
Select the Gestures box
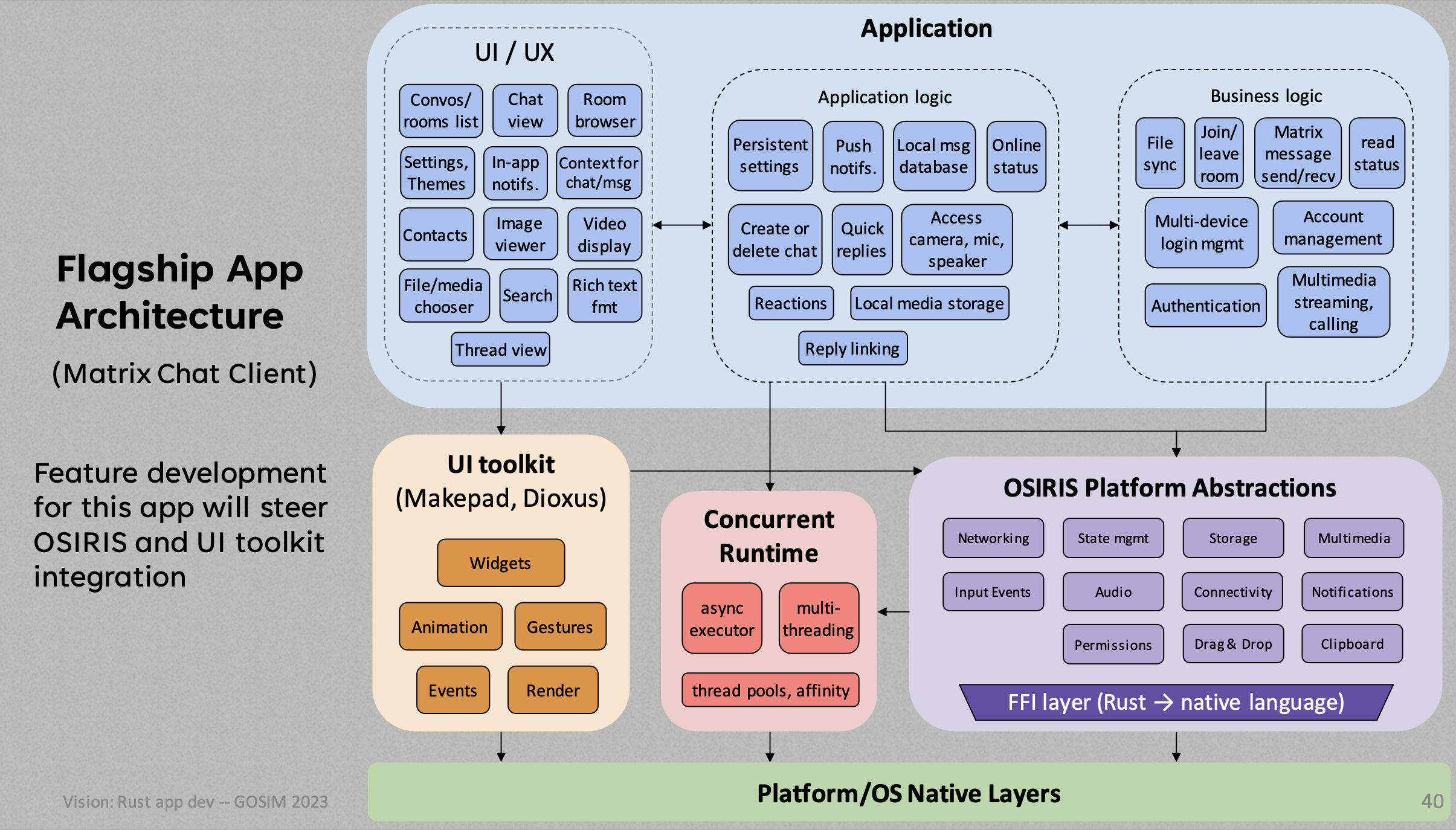tap(559, 626)
